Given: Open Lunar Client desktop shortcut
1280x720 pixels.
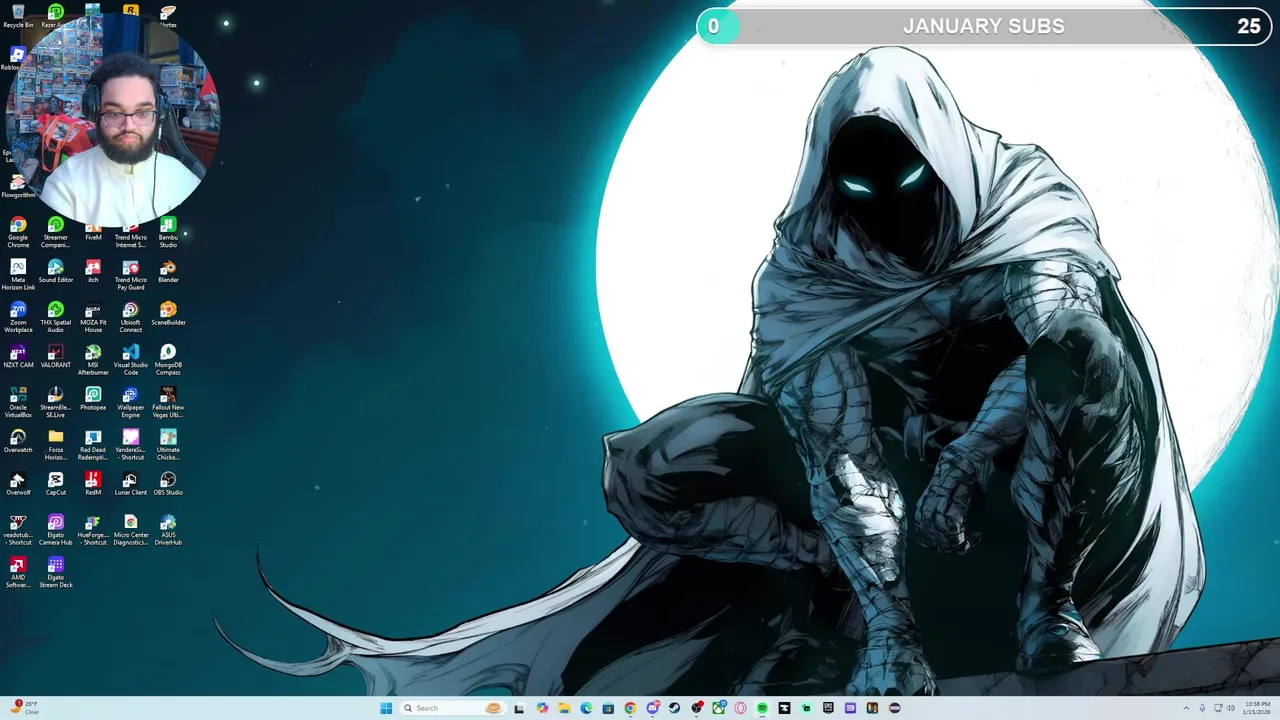Looking at the screenshot, I should (x=130, y=484).
